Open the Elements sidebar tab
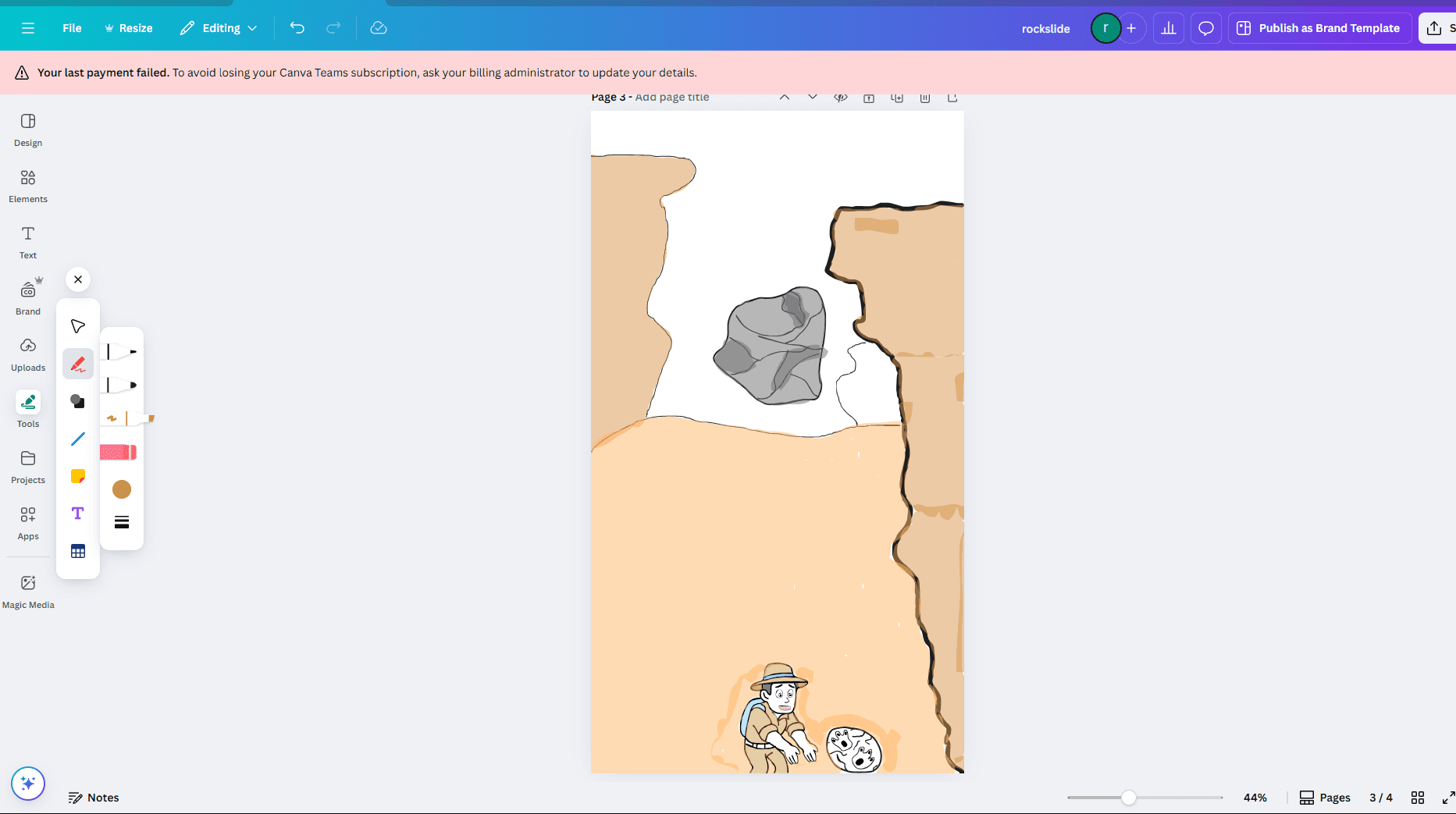 (28, 186)
